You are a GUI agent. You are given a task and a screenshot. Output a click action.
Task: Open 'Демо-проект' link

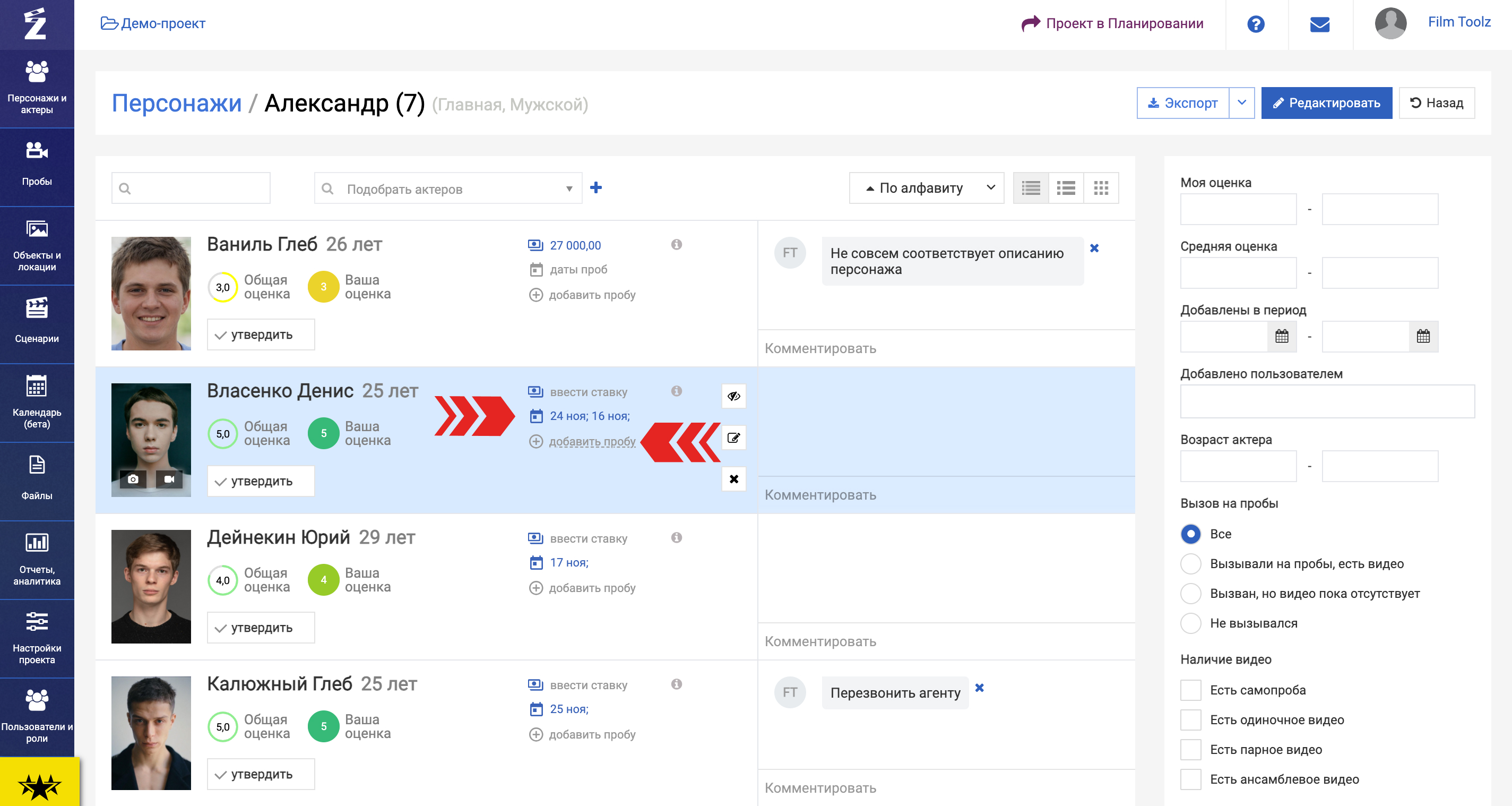pyautogui.click(x=153, y=23)
